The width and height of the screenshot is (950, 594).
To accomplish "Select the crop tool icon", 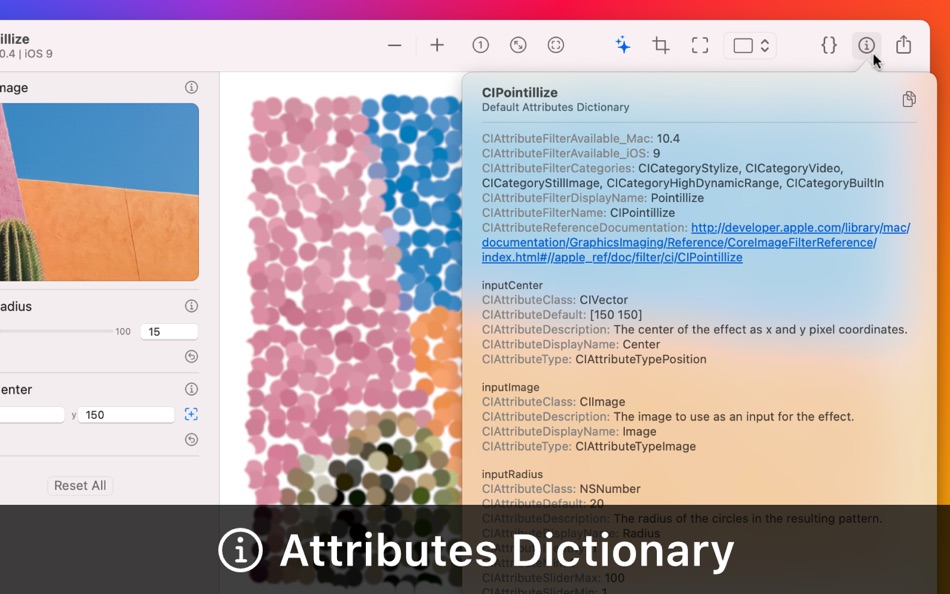I will [661, 45].
